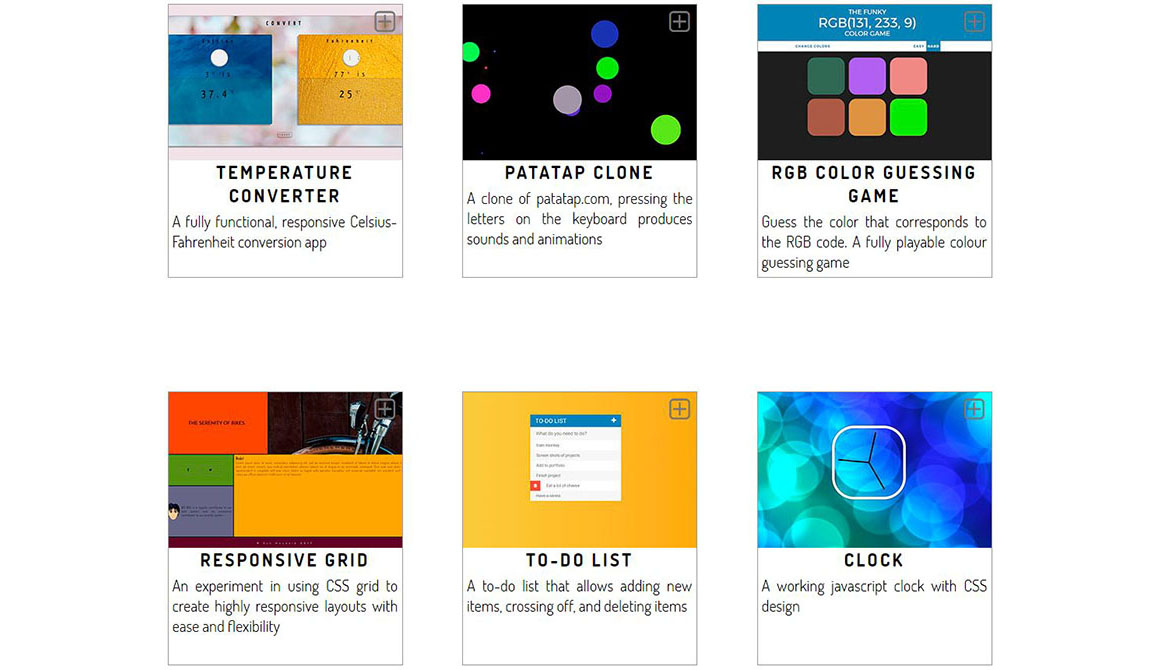Click the plus icon on Clock card
Image resolution: width=1161 pixels, height=670 pixels.
click(974, 409)
